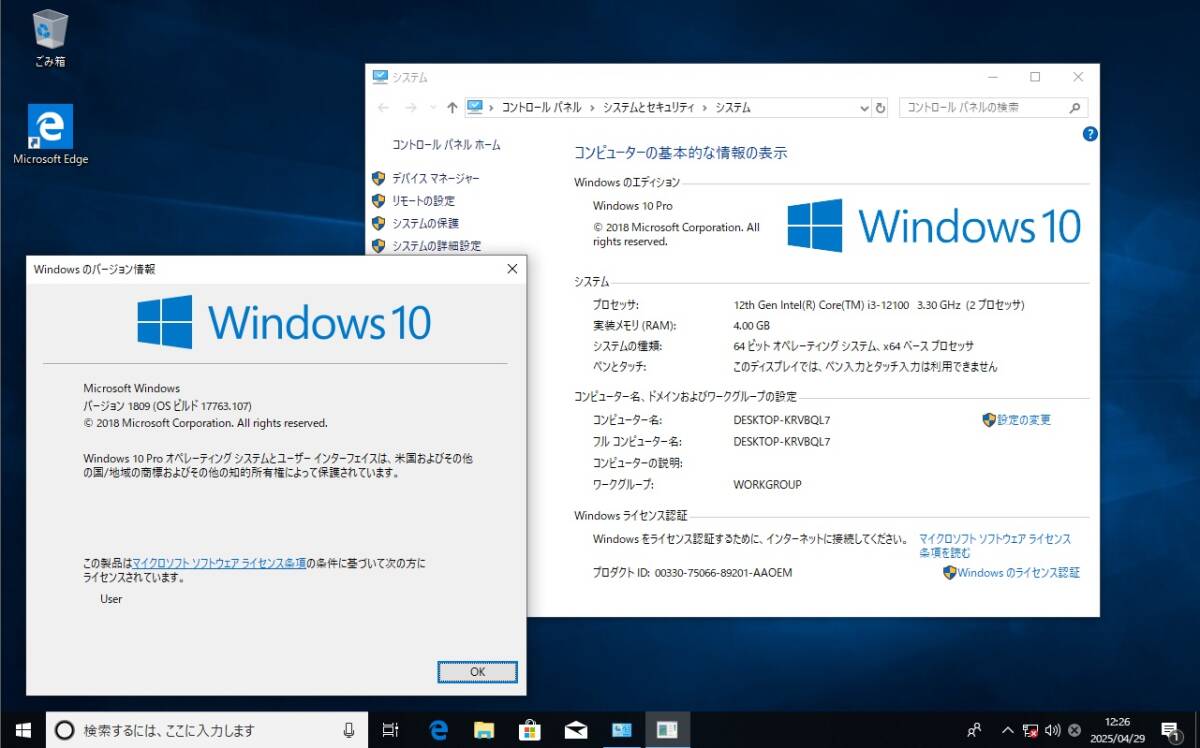Click the licensed user name "User"
This screenshot has height=748, width=1200.
click(111, 599)
